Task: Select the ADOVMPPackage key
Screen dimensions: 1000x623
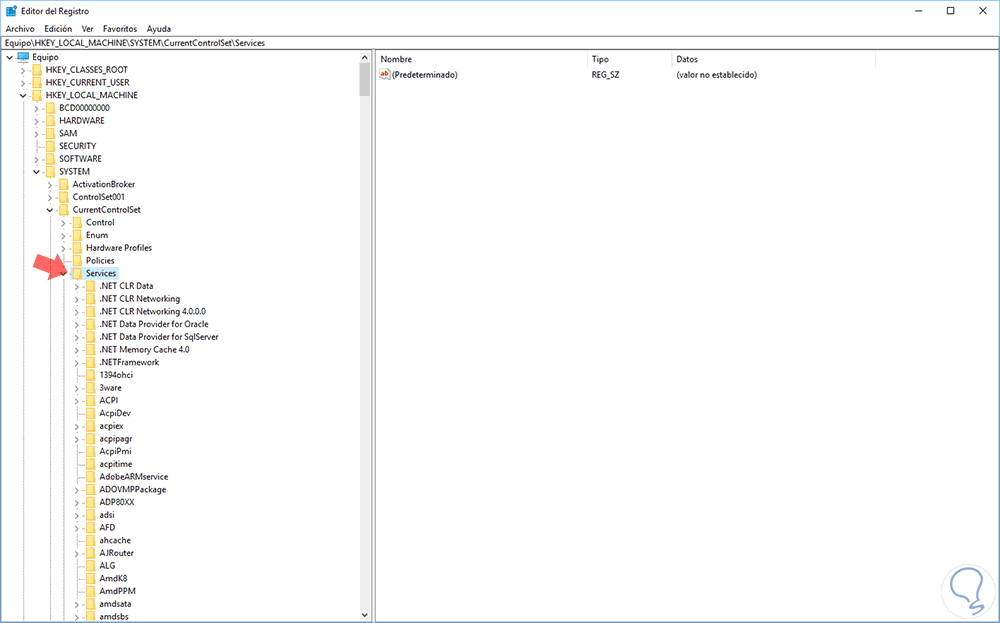Action: pos(133,490)
